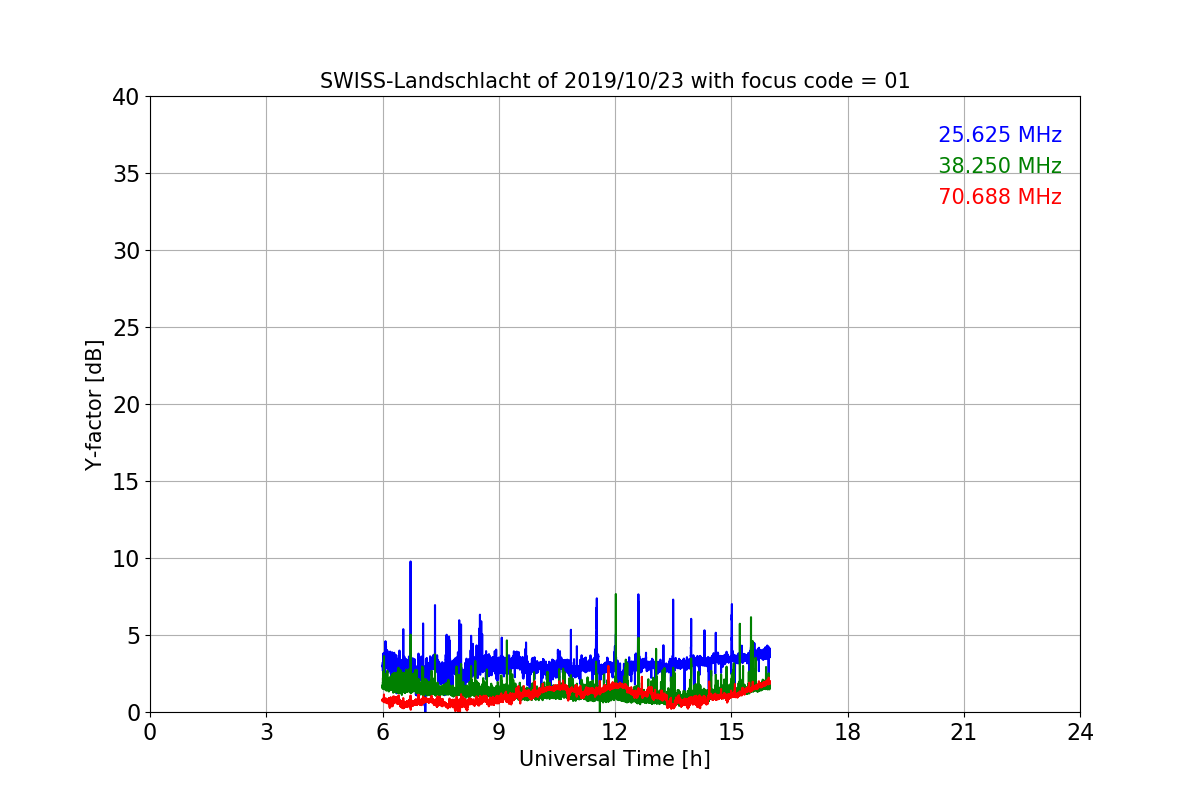Click the x-axis tick label 3
The height and width of the screenshot is (800, 1200).
[266, 732]
